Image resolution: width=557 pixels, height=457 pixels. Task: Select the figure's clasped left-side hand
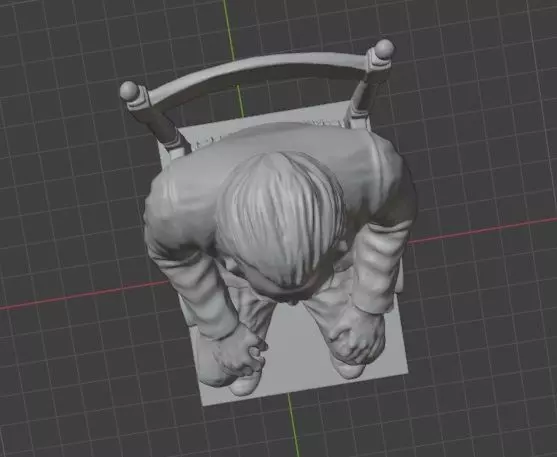[x=241, y=352]
